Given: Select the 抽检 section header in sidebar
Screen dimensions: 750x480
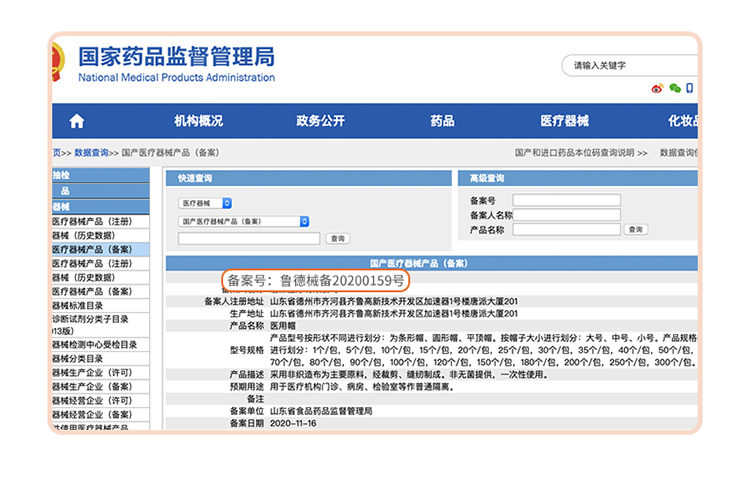Looking at the screenshot, I should click(100, 175).
